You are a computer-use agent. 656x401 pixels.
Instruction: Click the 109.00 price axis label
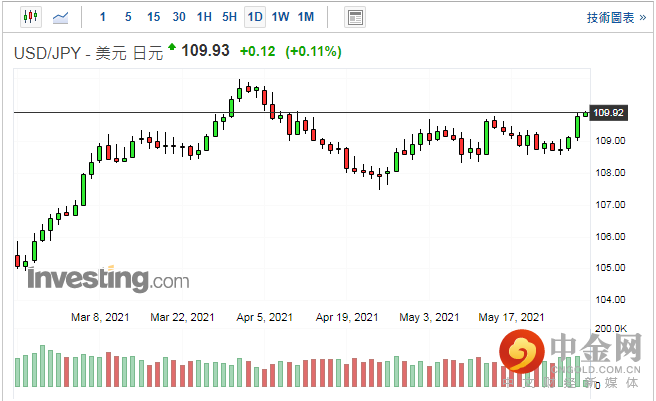pos(610,141)
